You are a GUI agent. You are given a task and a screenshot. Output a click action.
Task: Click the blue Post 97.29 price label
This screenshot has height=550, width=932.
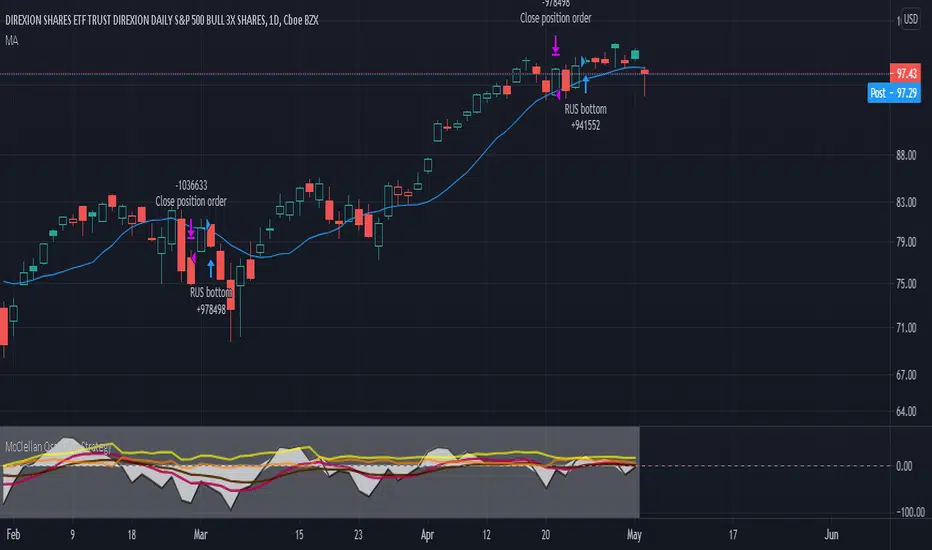click(894, 93)
